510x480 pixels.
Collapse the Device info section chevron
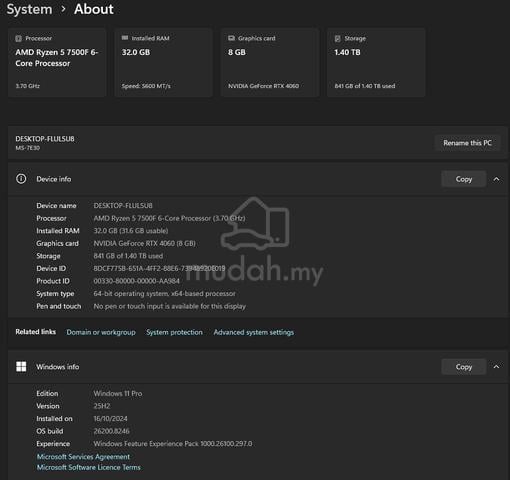496,179
